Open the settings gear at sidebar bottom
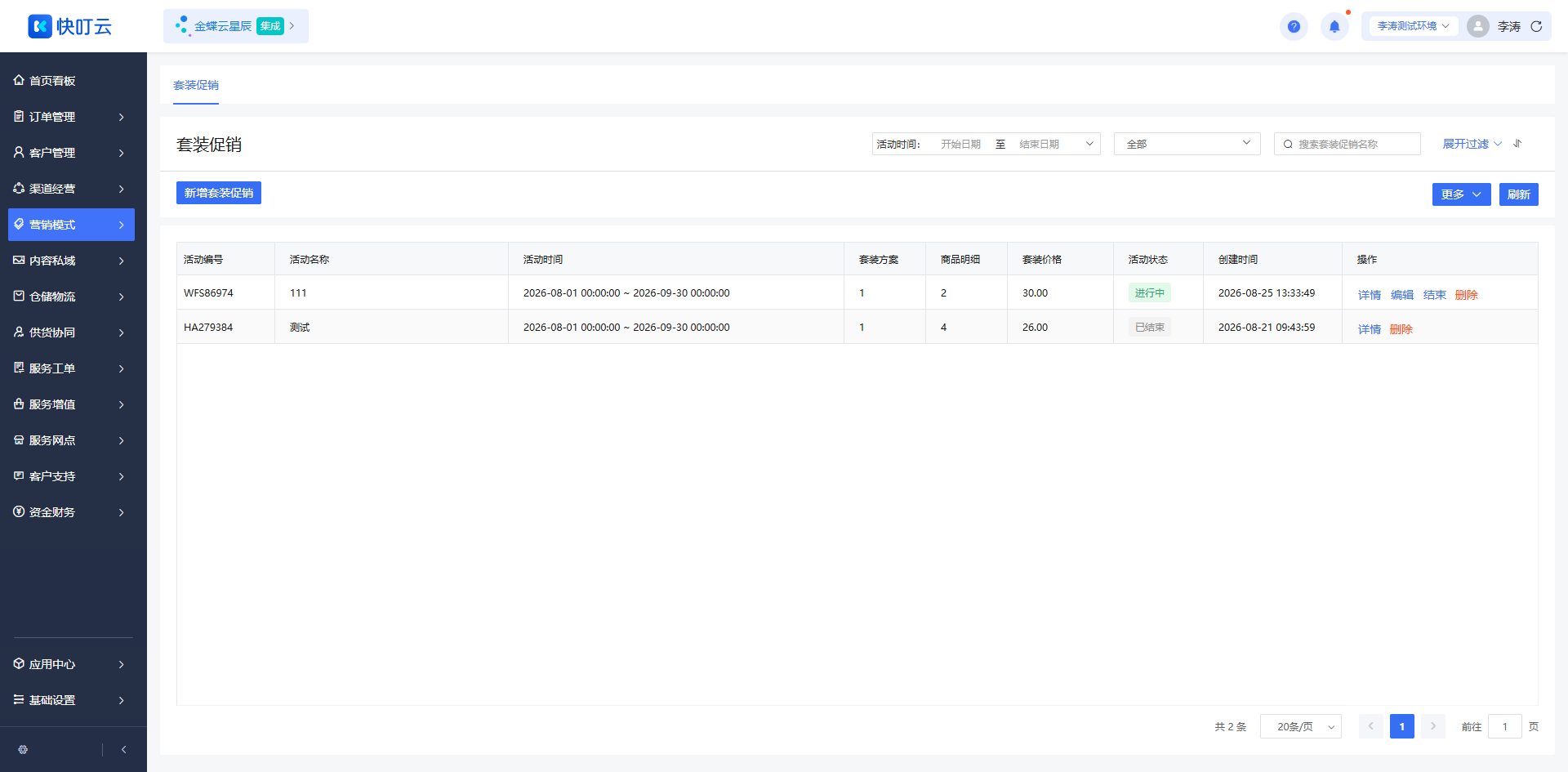Screen dimensions: 1568x772 pos(23,749)
